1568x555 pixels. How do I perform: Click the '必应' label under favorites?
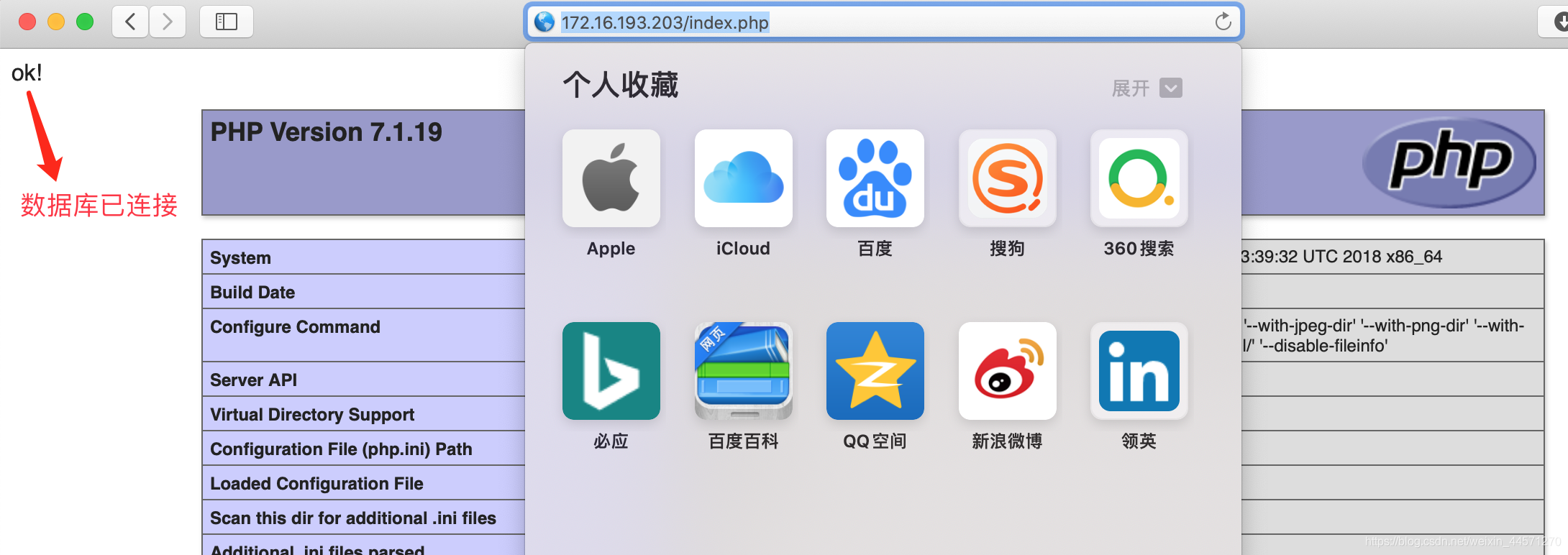click(611, 441)
